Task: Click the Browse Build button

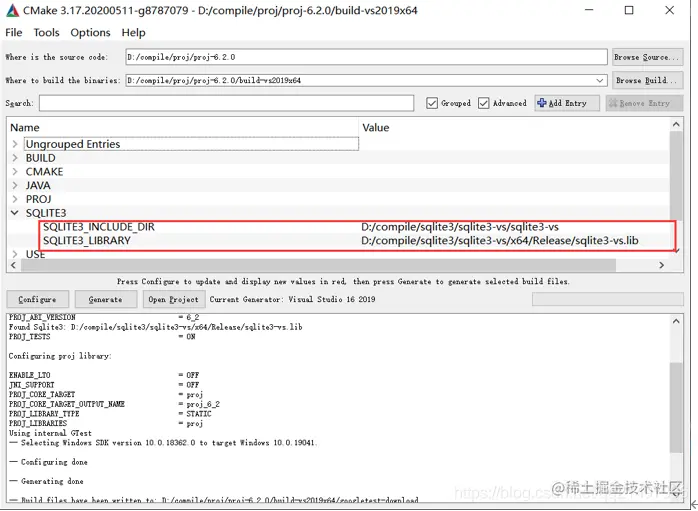Action: [x=648, y=81]
